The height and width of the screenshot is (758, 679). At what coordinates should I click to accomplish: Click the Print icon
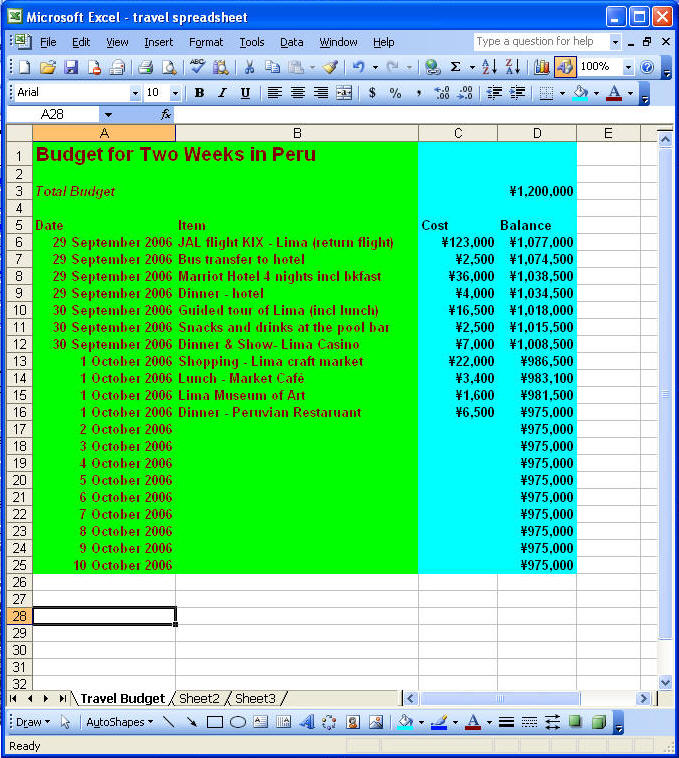point(145,67)
